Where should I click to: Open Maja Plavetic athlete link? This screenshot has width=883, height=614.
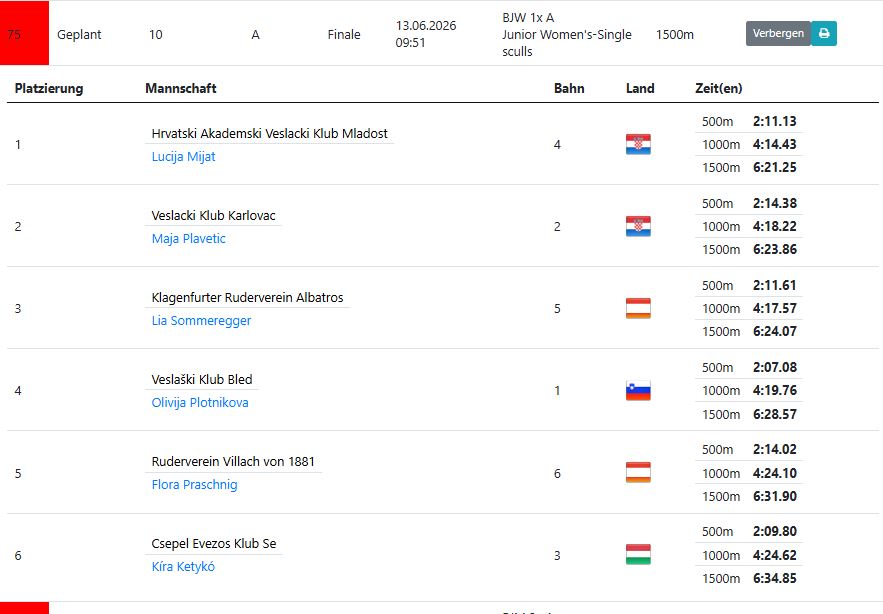(x=189, y=239)
